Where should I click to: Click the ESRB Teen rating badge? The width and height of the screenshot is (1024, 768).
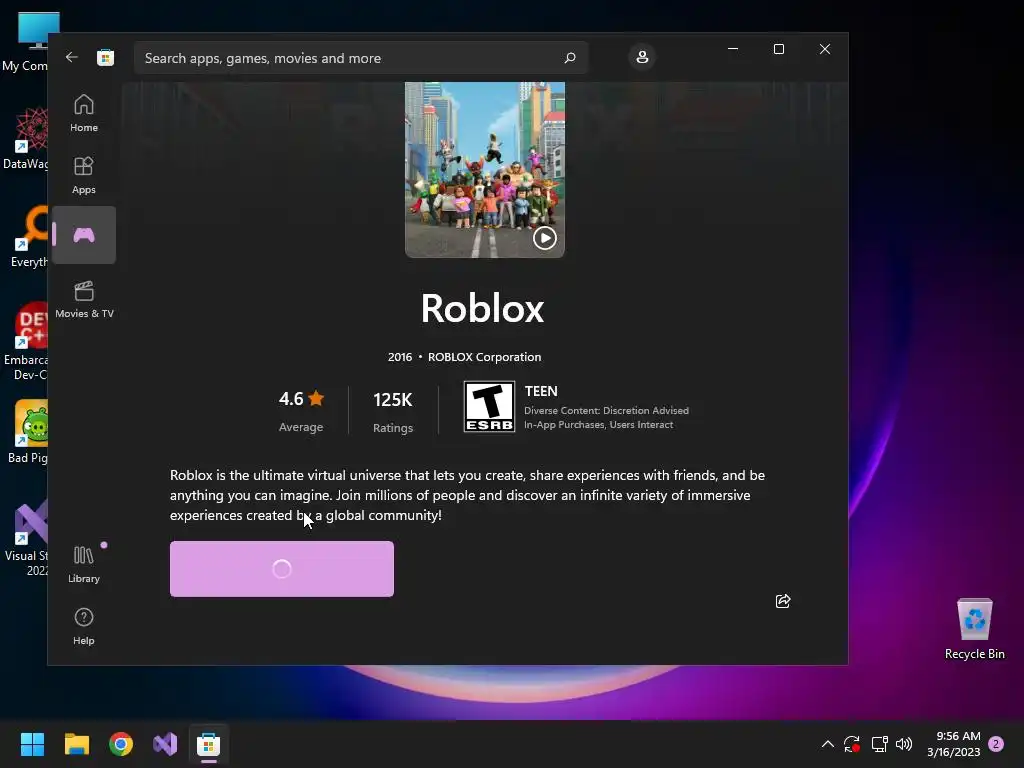coord(489,407)
